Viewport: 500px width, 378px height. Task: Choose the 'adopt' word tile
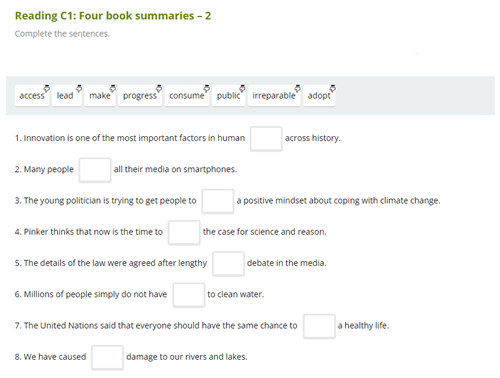(x=319, y=96)
